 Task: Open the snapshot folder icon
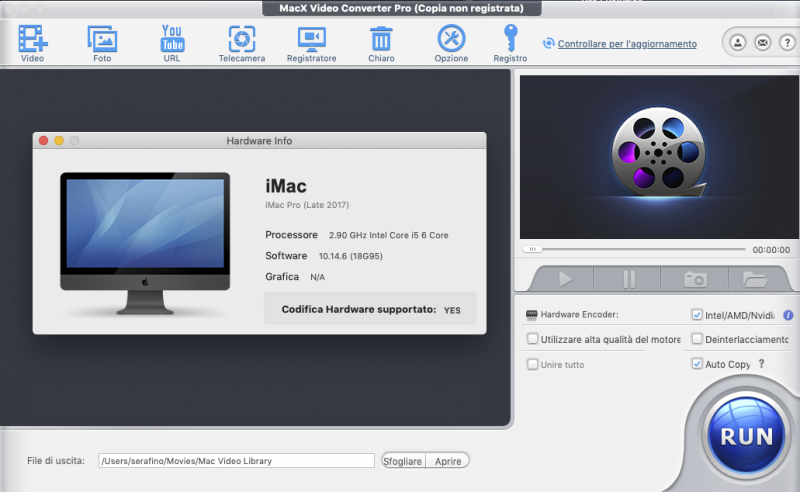point(755,279)
